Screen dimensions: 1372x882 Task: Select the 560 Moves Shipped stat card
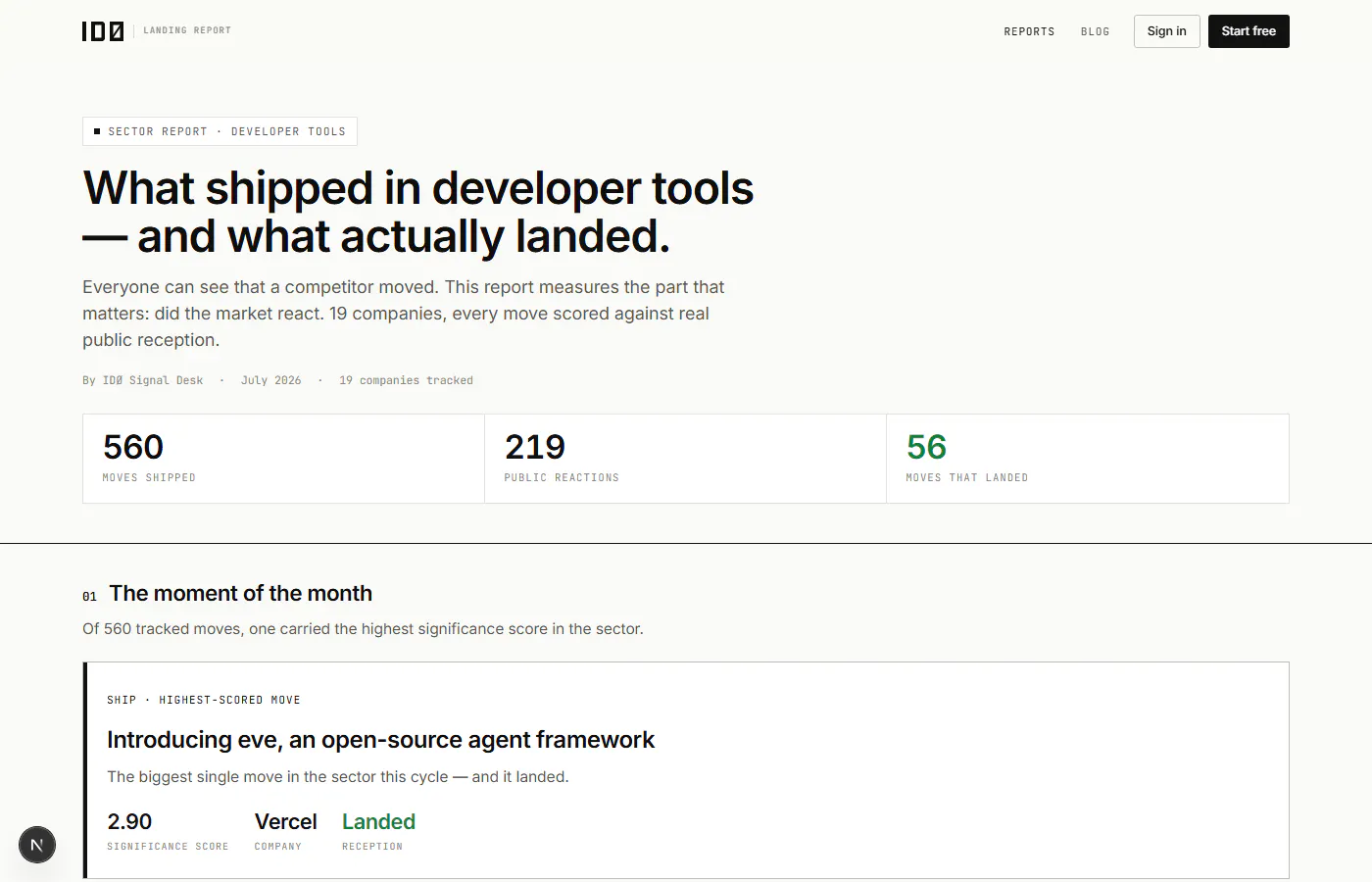(283, 459)
